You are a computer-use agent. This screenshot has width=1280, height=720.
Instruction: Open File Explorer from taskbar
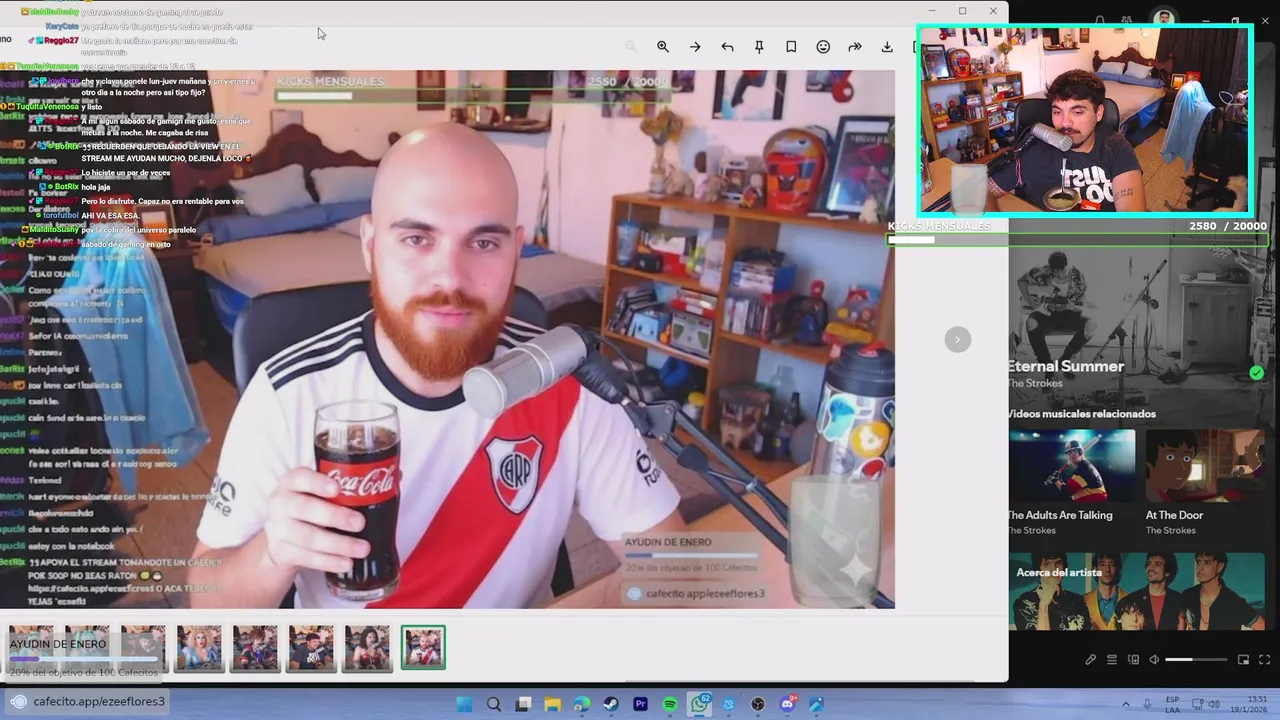552,704
